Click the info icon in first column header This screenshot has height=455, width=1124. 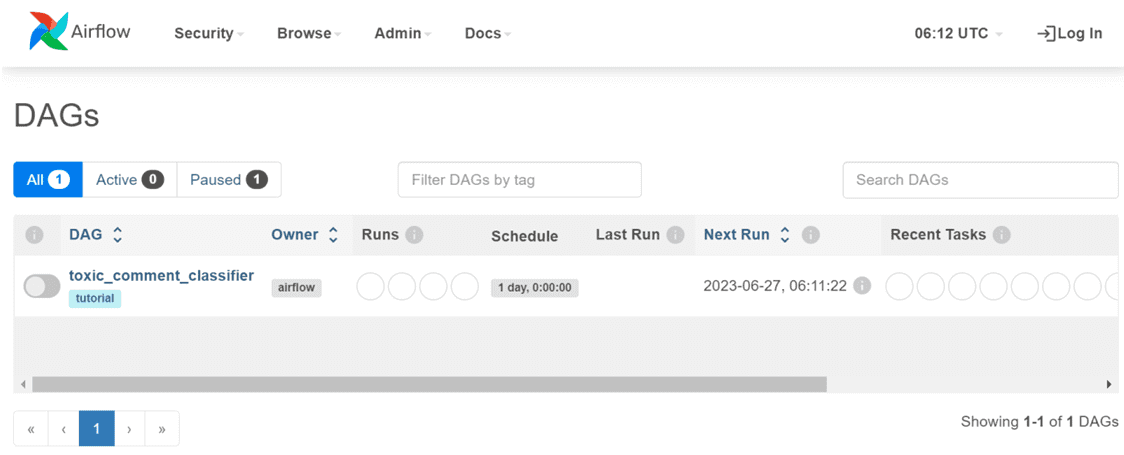[34, 235]
